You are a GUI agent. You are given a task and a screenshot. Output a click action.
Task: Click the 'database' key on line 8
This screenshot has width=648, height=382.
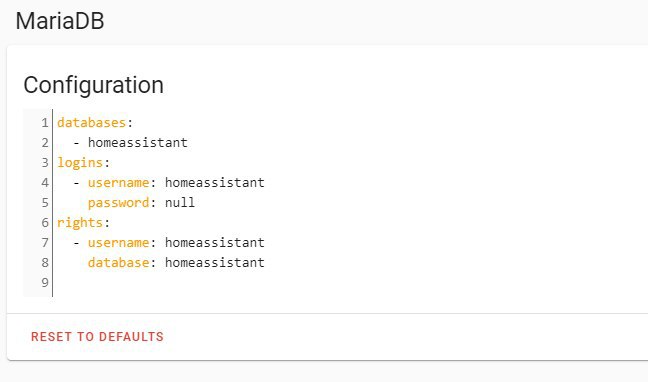point(118,263)
